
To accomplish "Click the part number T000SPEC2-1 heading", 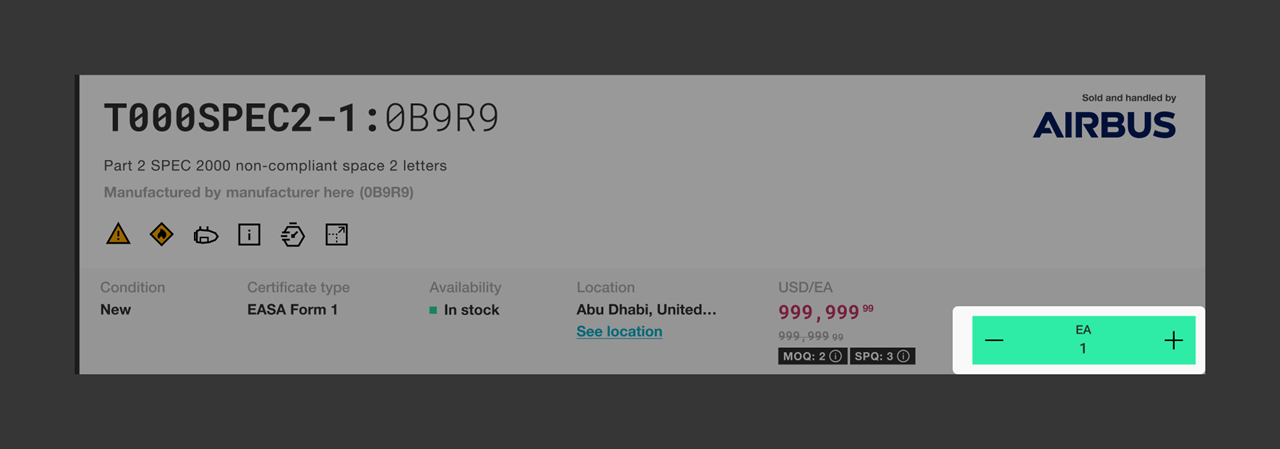I will [x=236, y=119].
